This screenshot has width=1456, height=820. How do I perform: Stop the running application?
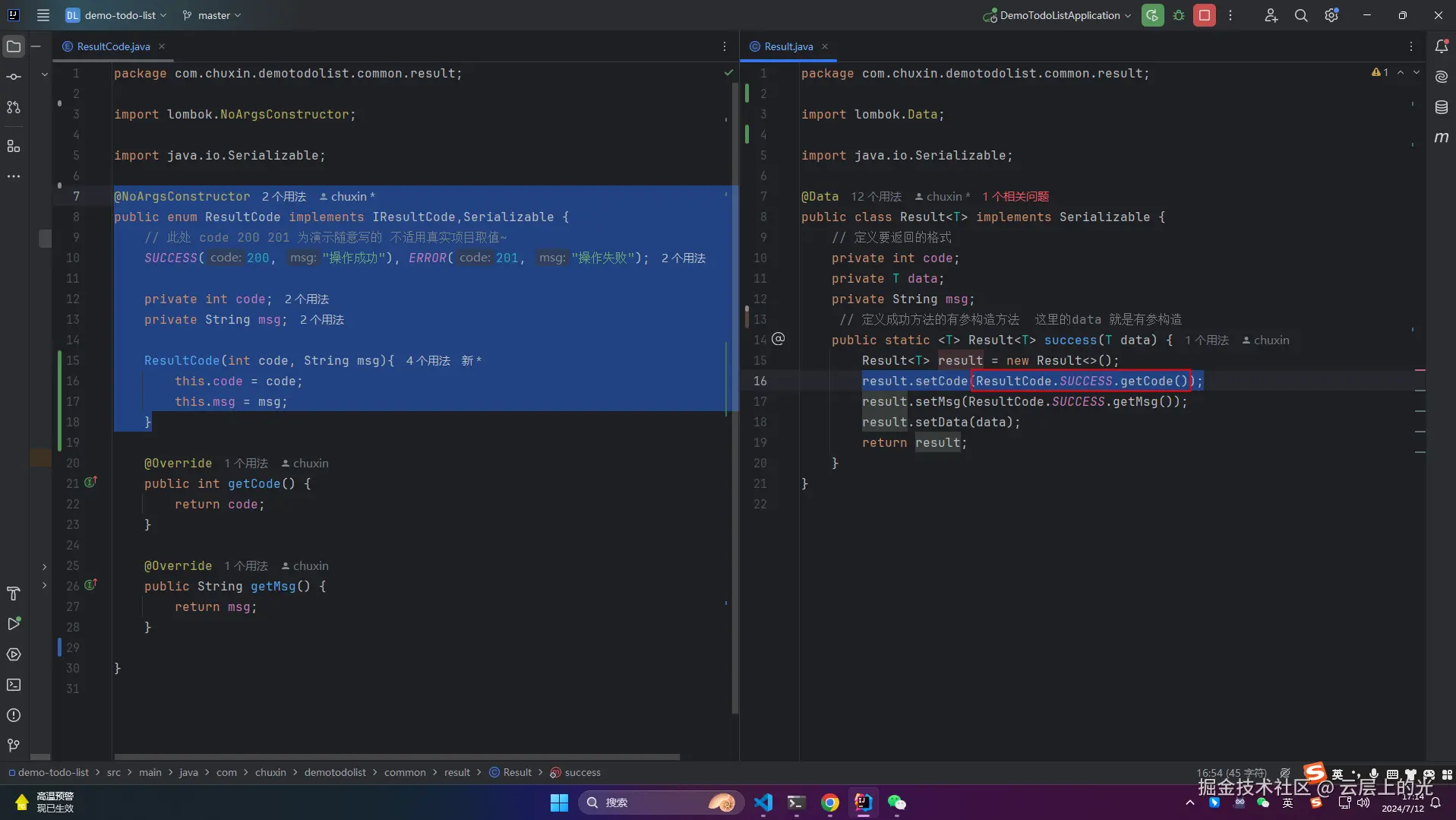(1205, 15)
